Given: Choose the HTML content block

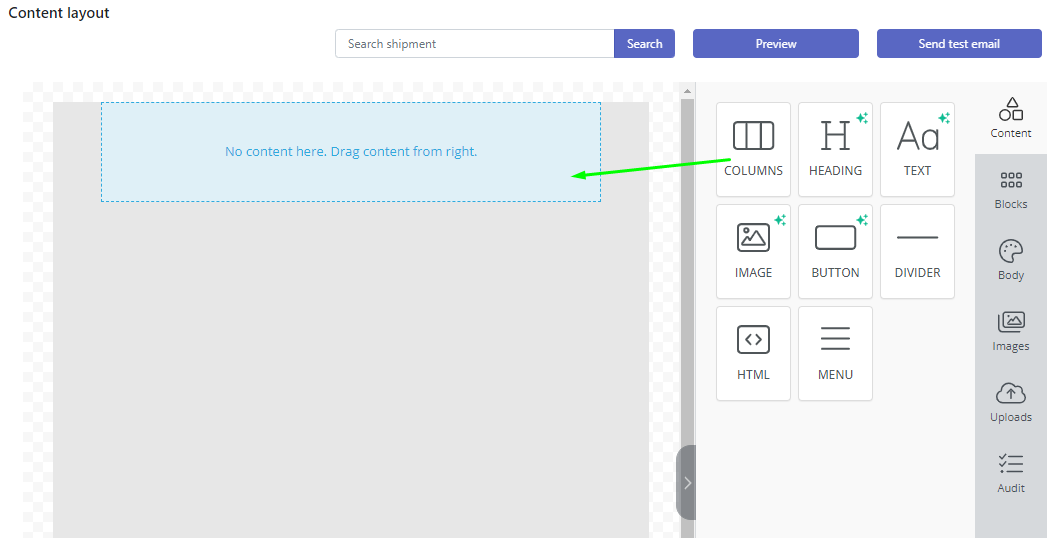Looking at the screenshot, I should point(753,353).
